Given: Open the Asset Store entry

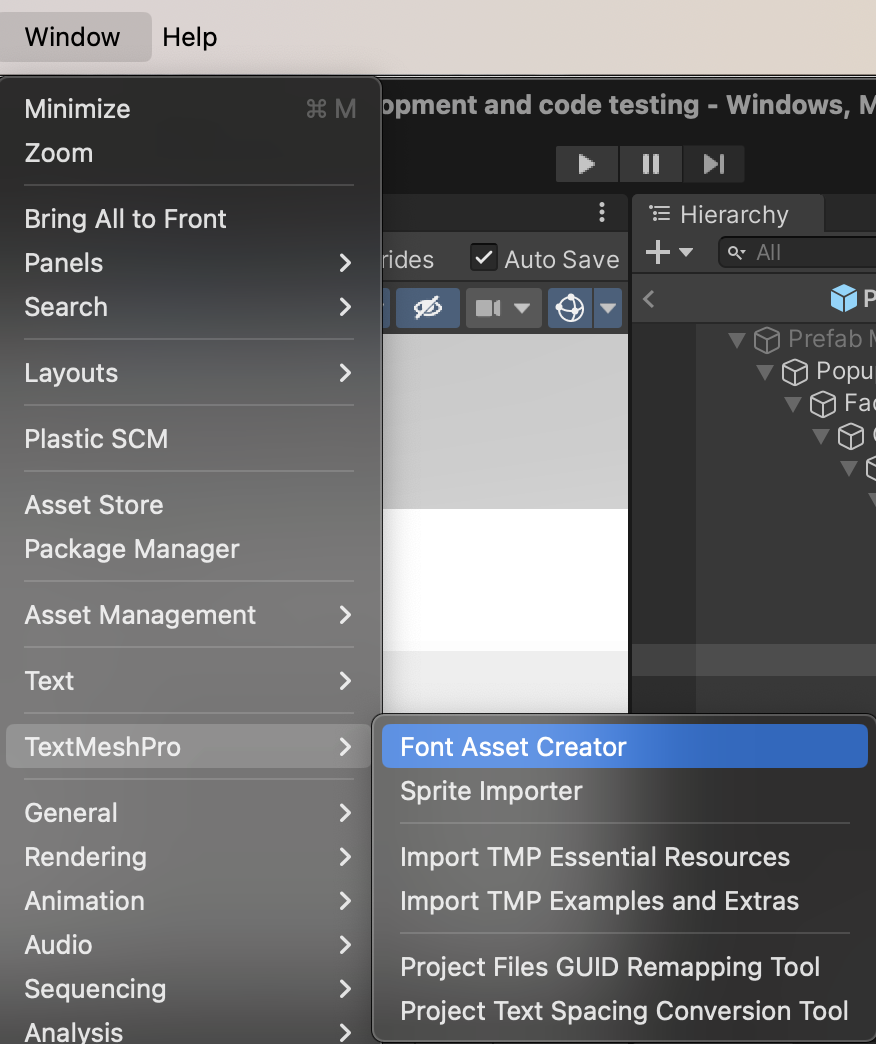Looking at the screenshot, I should click(190, 505).
